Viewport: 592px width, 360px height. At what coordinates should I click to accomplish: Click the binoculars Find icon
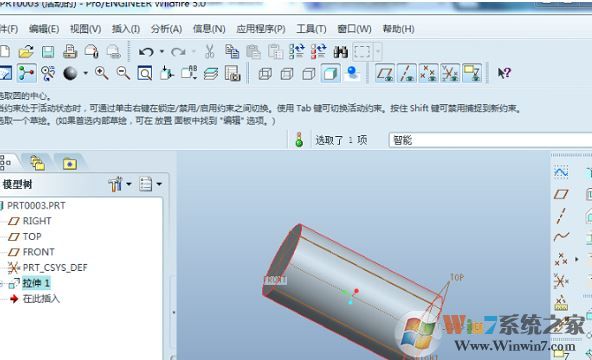tap(341, 52)
